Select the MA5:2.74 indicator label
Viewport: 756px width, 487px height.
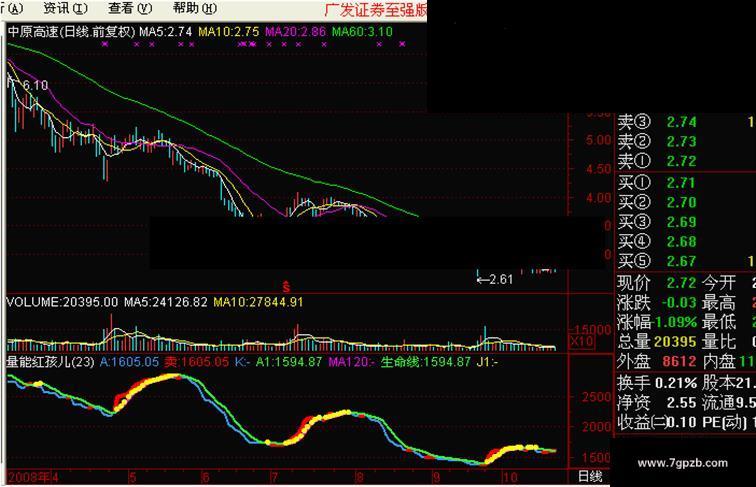165,32
